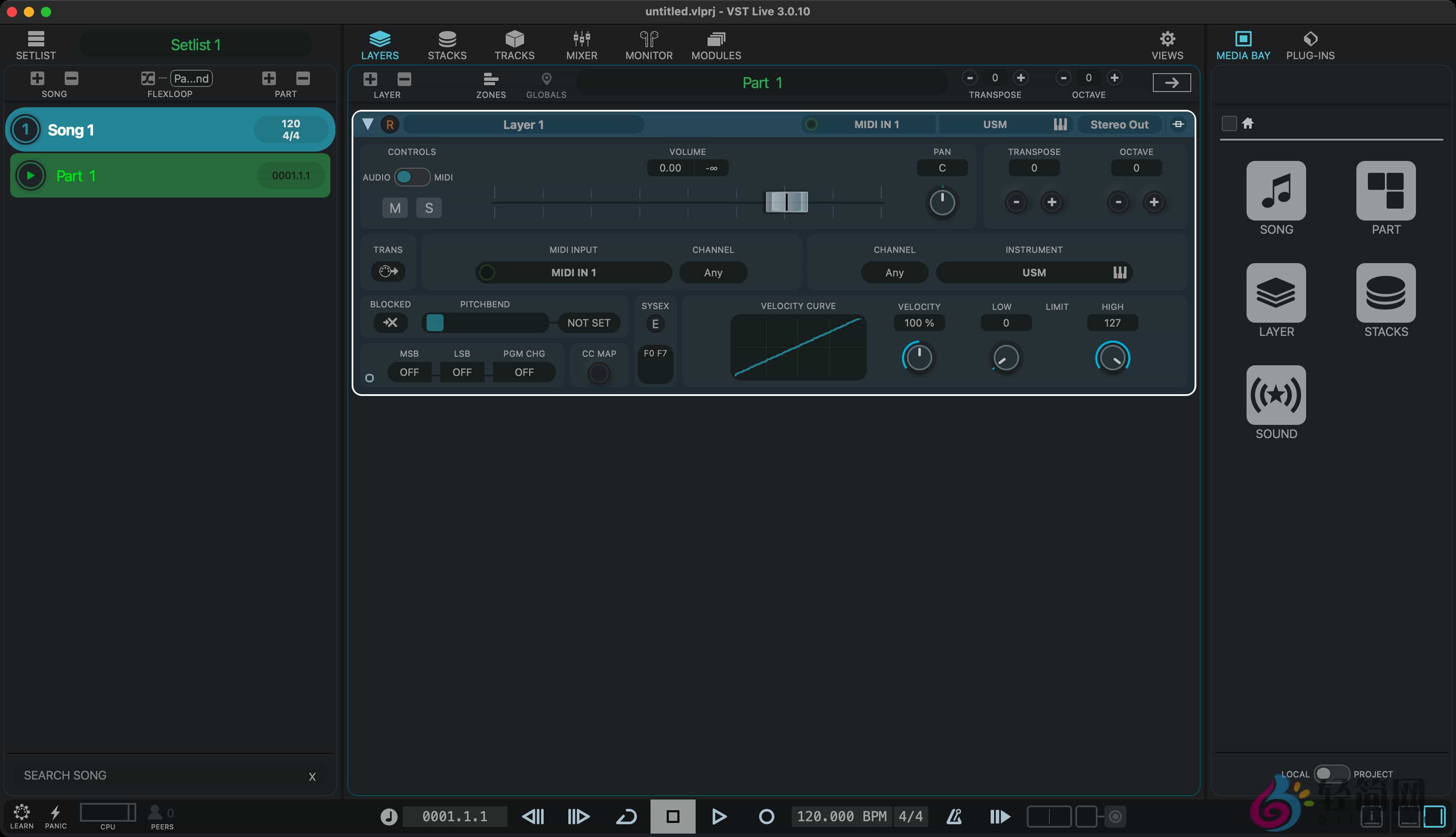Screen dimensions: 1456x837
Task: Open the USM instrument editor
Action: [1119, 272]
